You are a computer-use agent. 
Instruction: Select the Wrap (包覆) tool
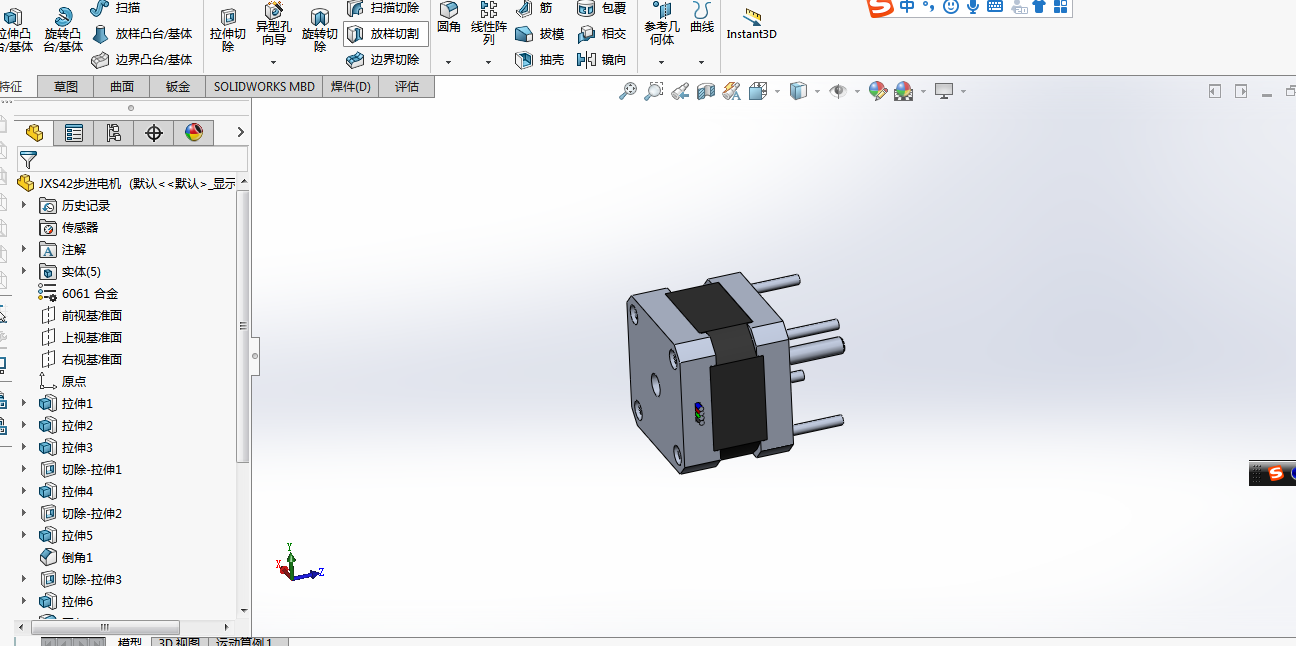click(x=602, y=8)
